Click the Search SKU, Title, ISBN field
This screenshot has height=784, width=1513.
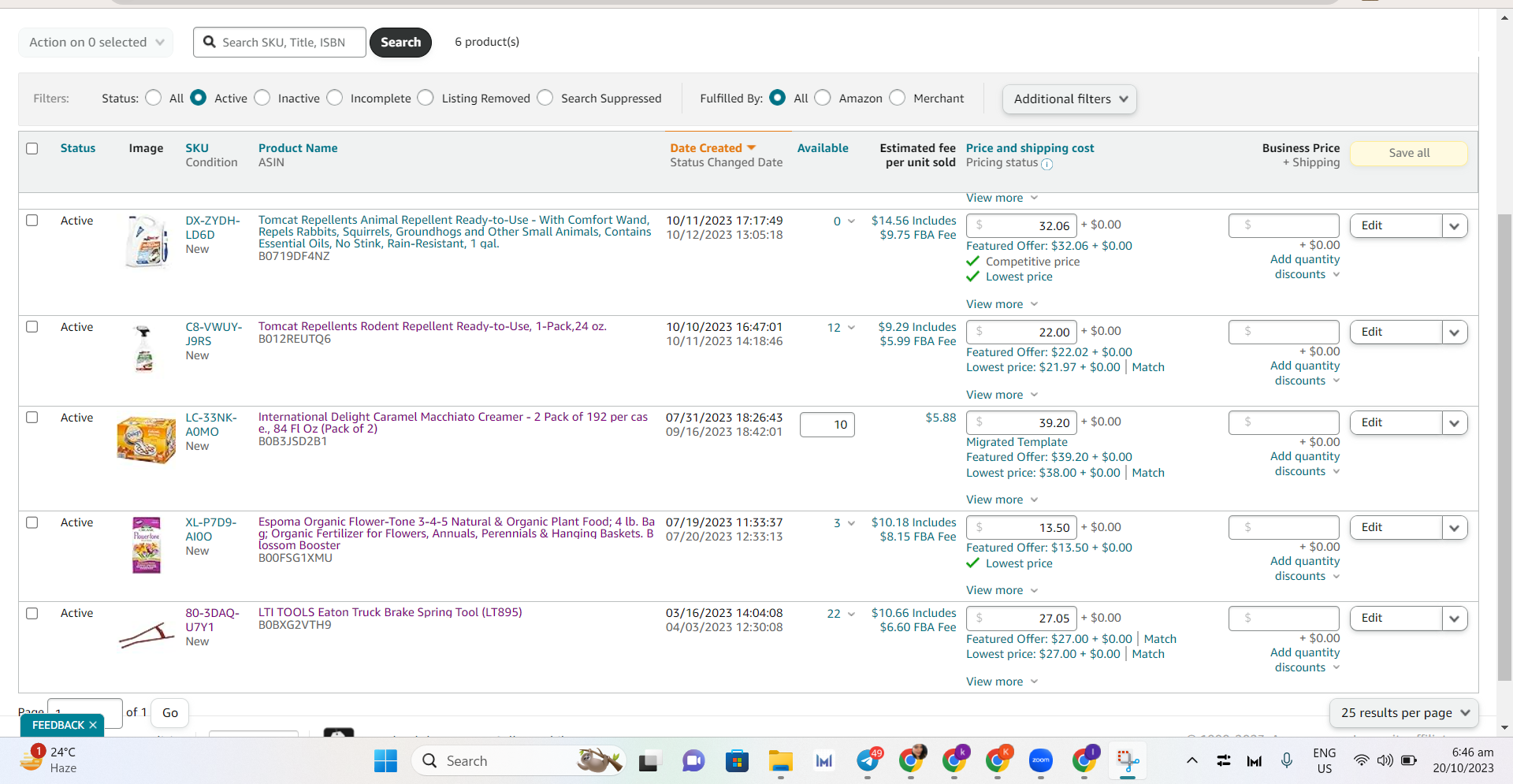coord(280,42)
